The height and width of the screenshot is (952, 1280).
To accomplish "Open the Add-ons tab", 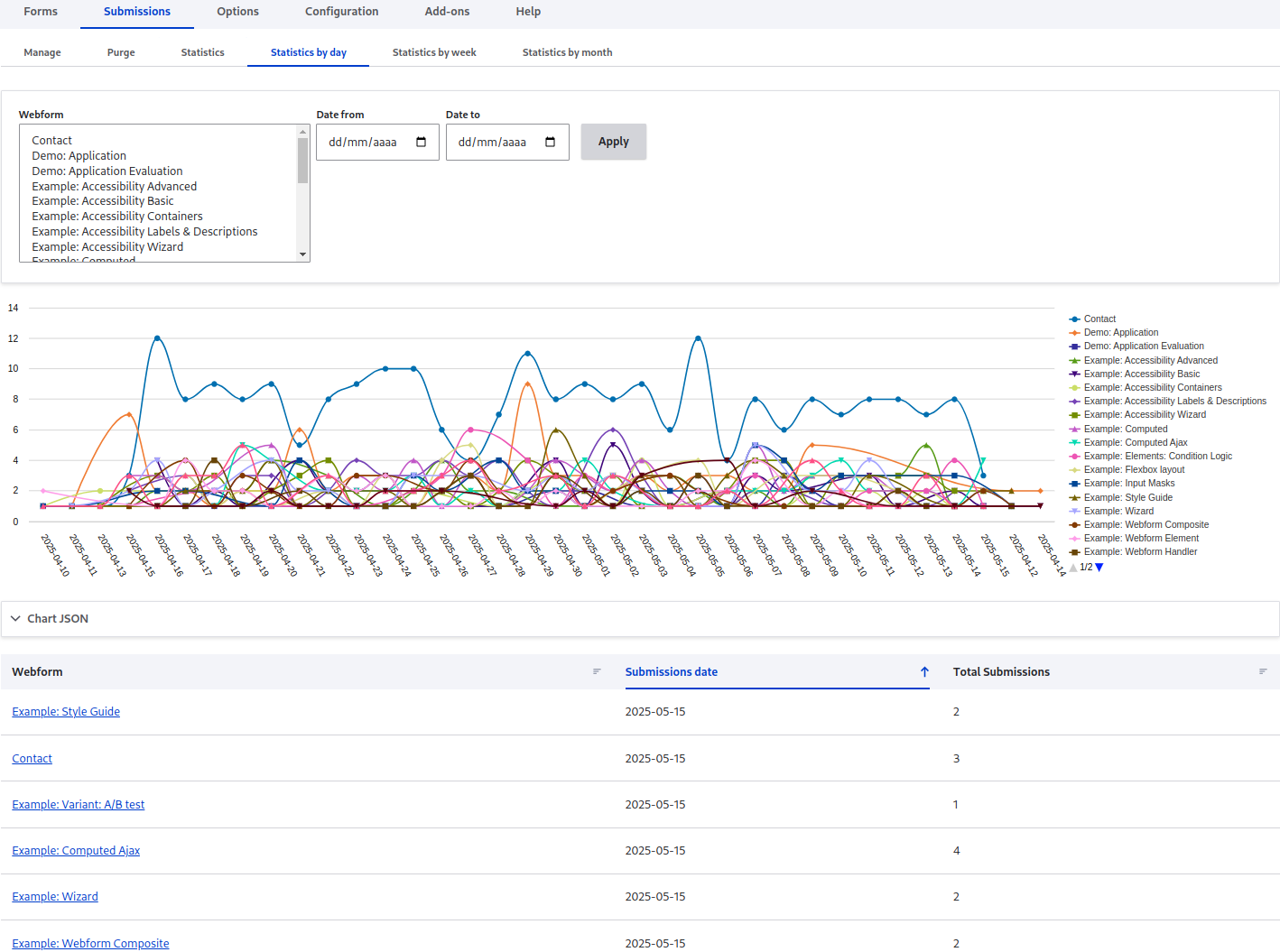I will [447, 12].
